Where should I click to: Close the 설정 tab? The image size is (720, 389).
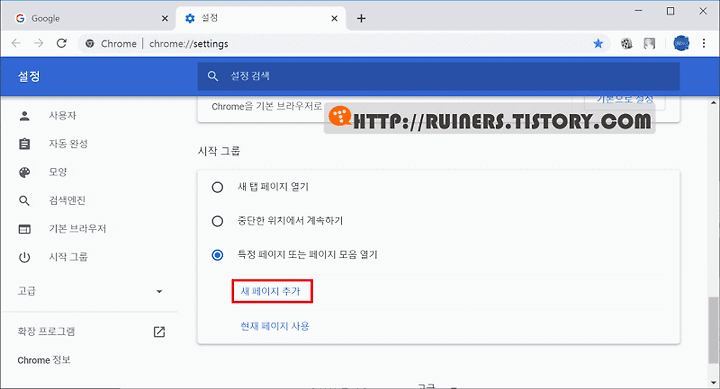click(x=334, y=18)
